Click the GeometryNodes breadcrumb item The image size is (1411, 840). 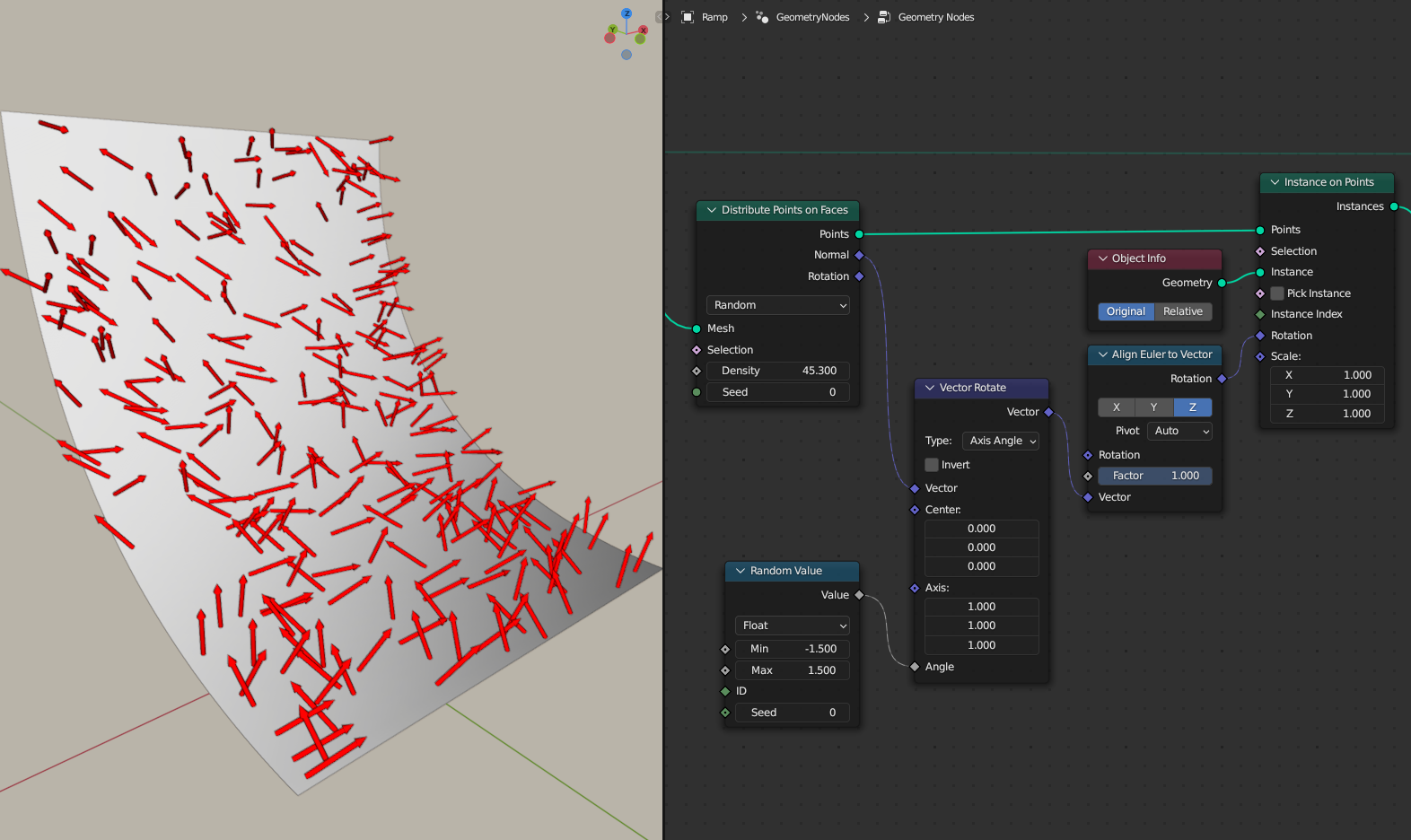click(x=812, y=17)
